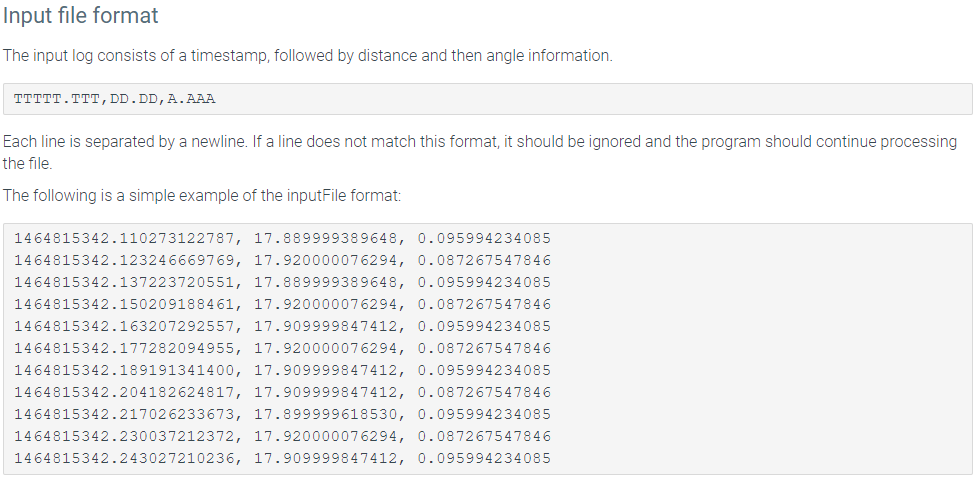Click the timestamp 1464815342.189191341400
980x483 pixels.
124,370
